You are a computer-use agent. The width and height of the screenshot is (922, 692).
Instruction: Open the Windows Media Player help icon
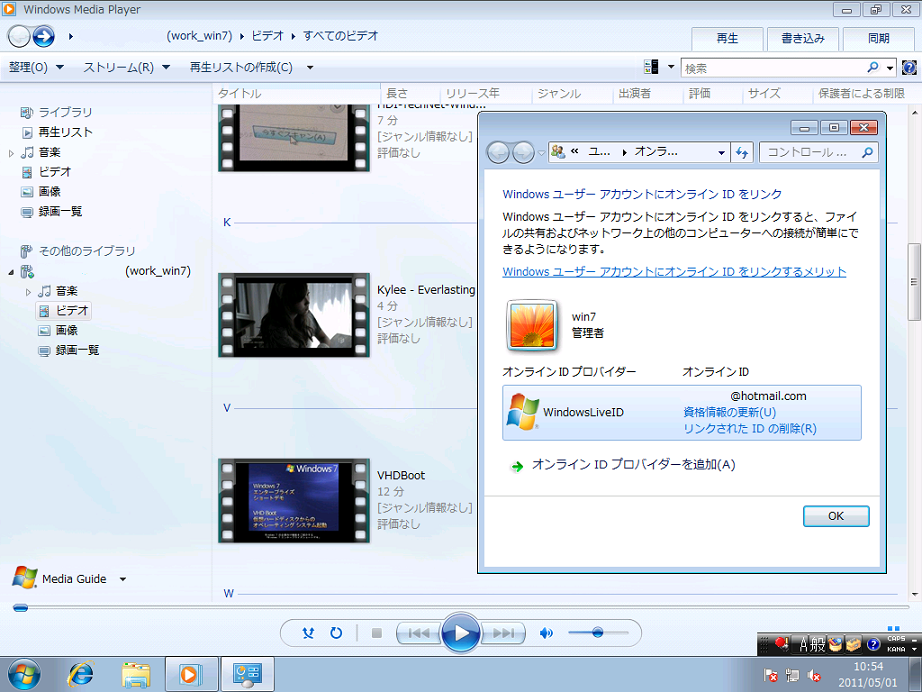tap(910, 68)
